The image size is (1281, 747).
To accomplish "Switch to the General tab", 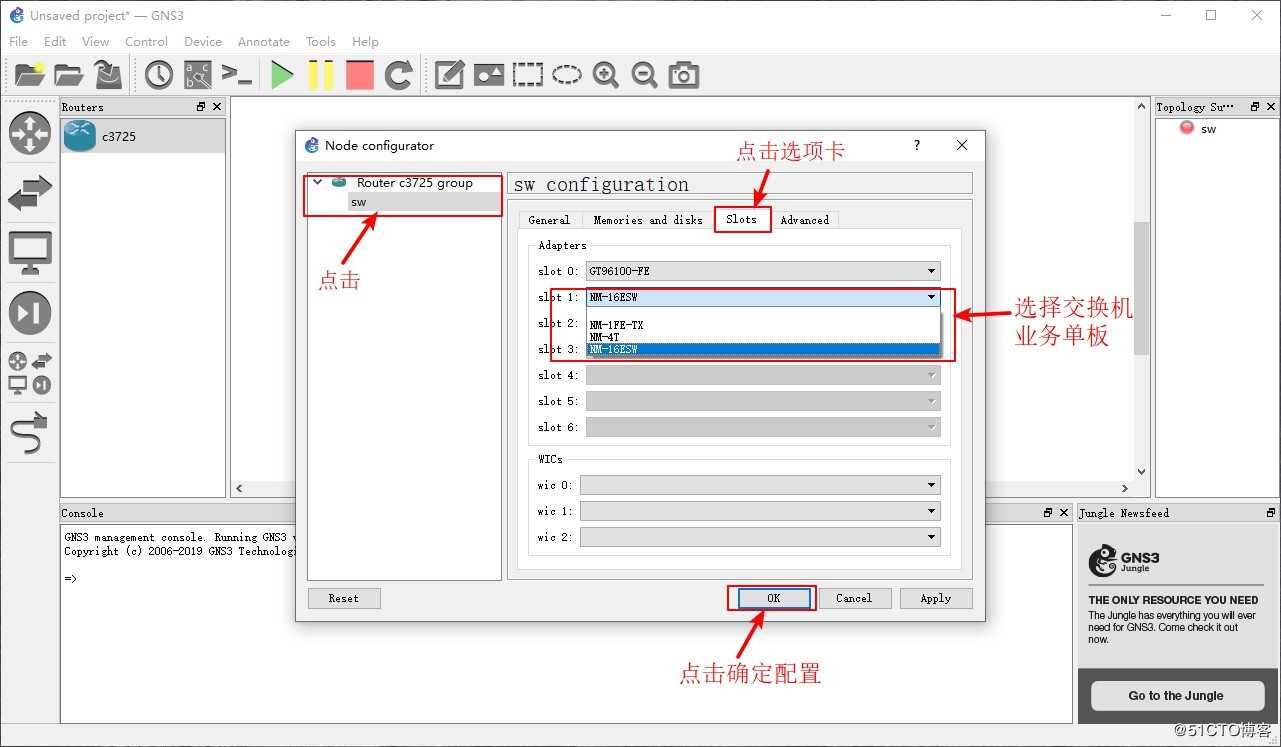I will point(549,220).
